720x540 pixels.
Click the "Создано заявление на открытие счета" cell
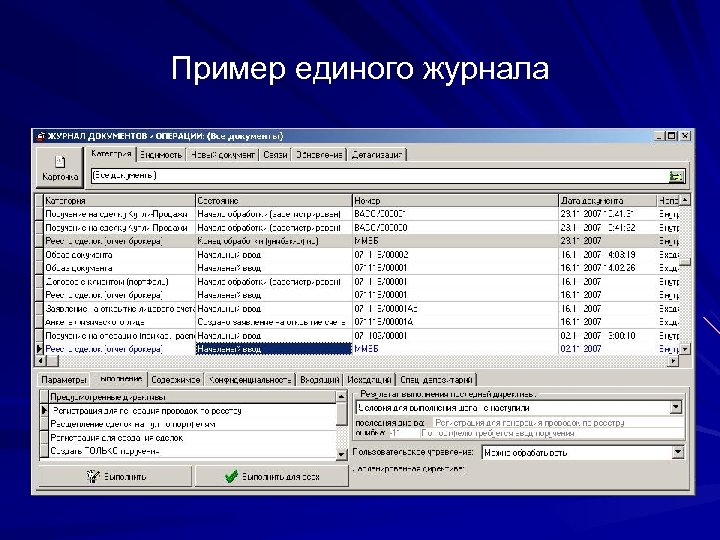(x=274, y=322)
